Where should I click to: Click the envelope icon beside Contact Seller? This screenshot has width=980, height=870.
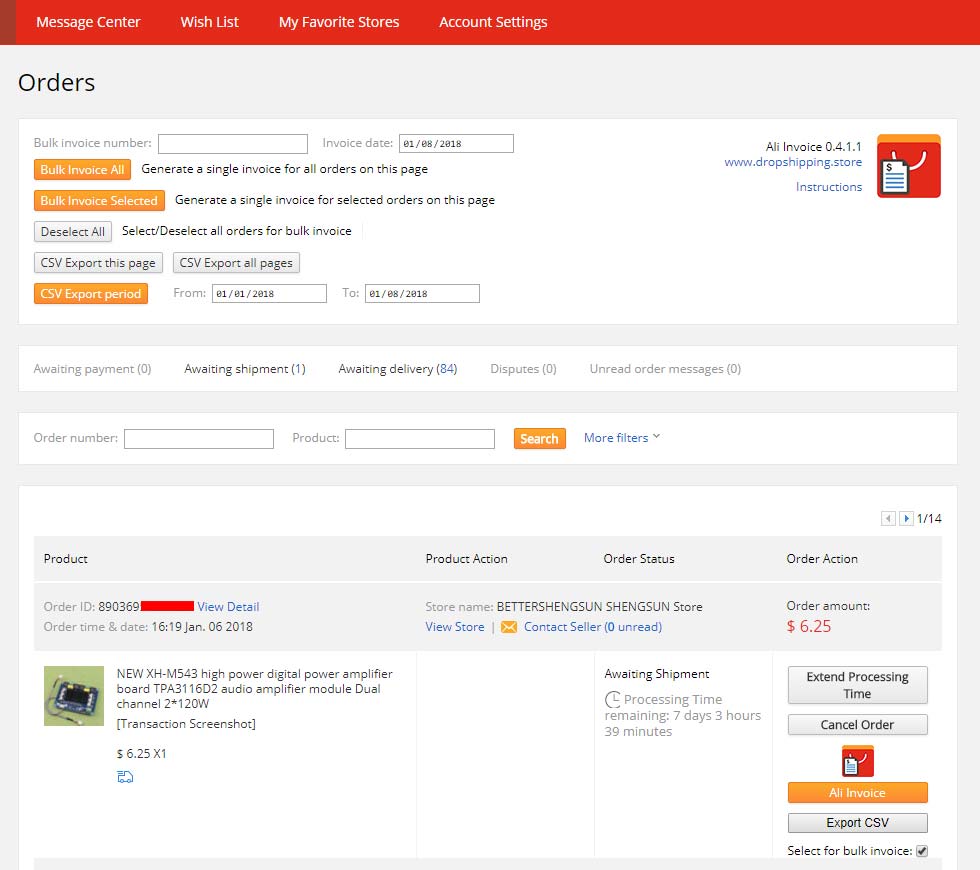coord(509,627)
